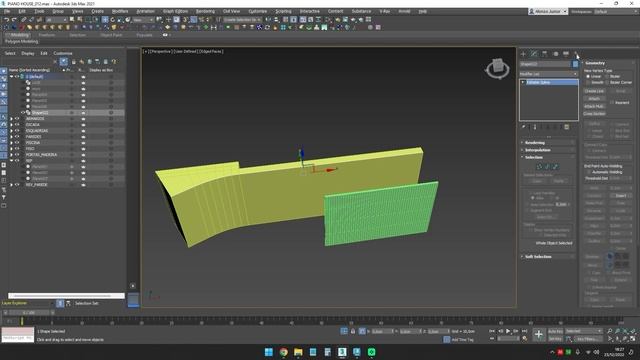The width and height of the screenshot is (640, 360).
Task: Collapse the REF layer
Action: [11, 161]
